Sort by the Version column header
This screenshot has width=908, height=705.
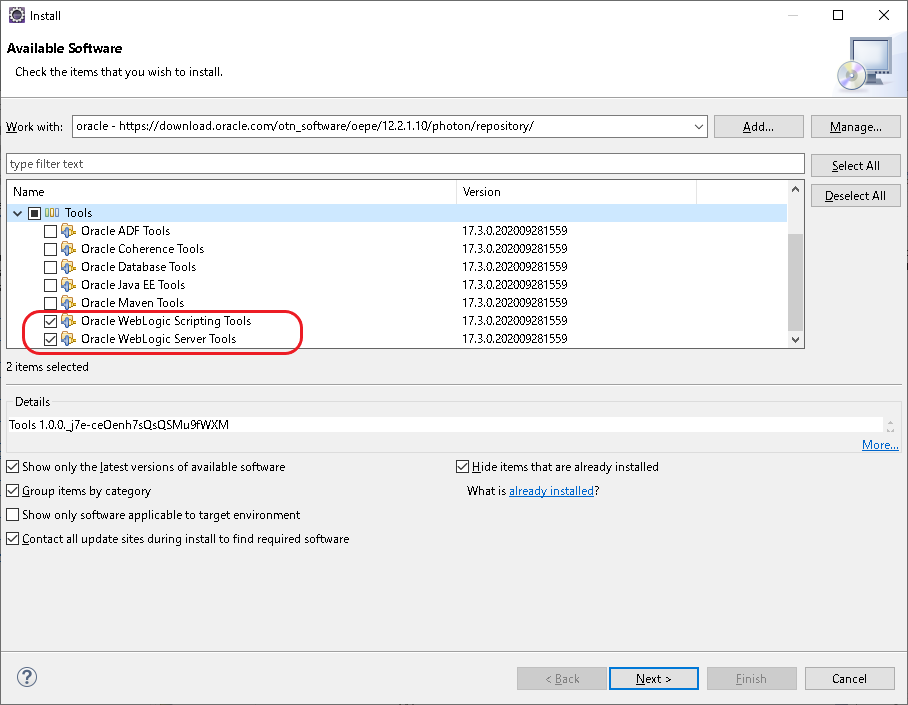pos(576,192)
